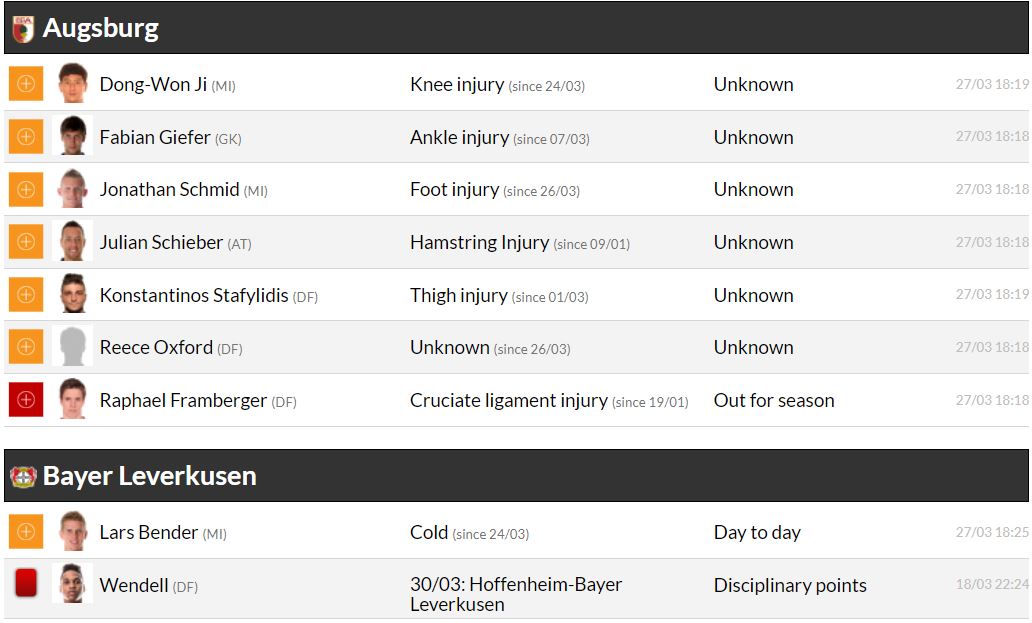This screenshot has width=1032, height=623.
Task: Click the Hoffenheim-Bayer Leverkusen match text
Action: pyautogui.click(x=515, y=594)
